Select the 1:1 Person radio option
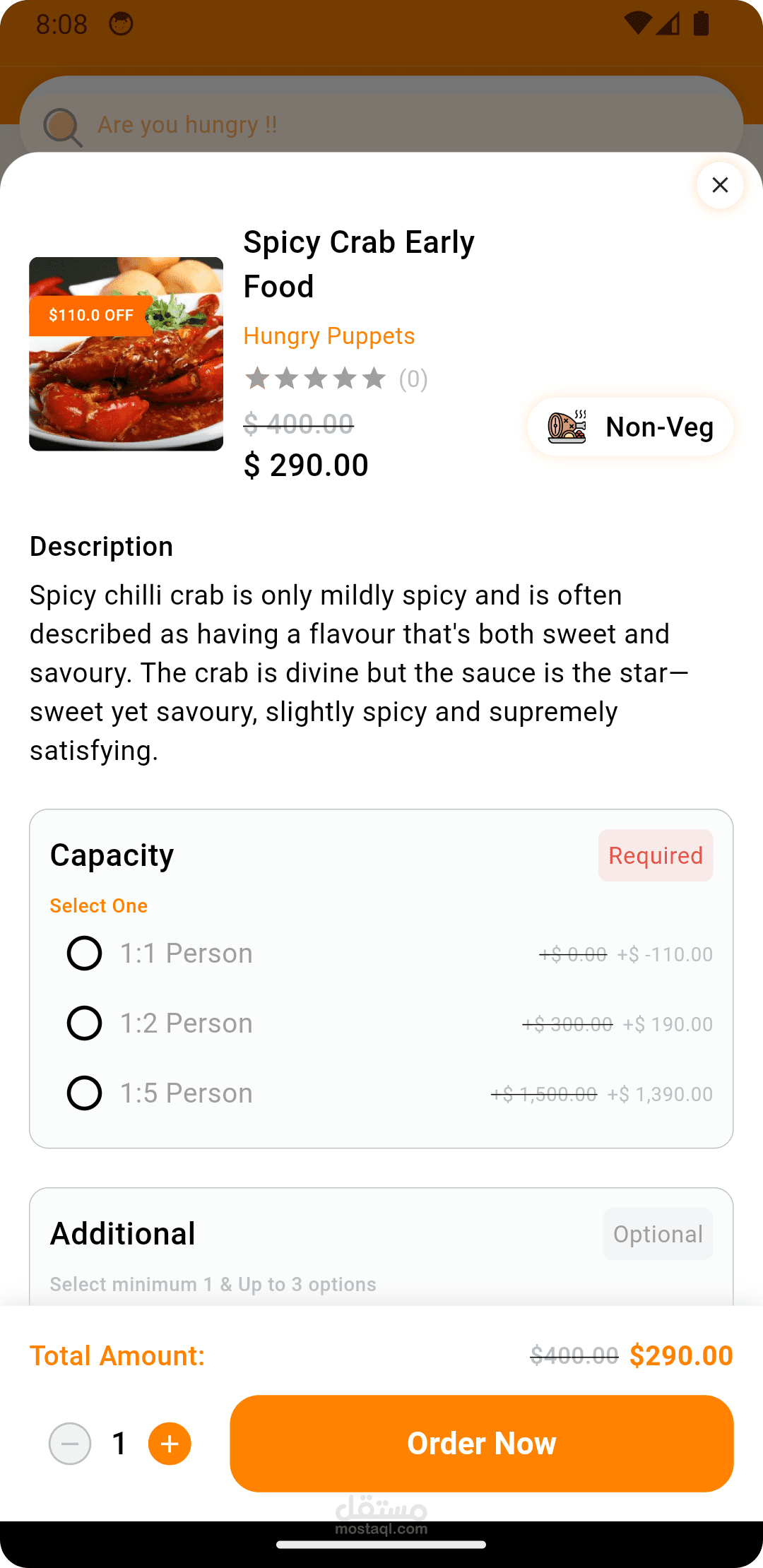The height and width of the screenshot is (1568, 763). (x=84, y=954)
